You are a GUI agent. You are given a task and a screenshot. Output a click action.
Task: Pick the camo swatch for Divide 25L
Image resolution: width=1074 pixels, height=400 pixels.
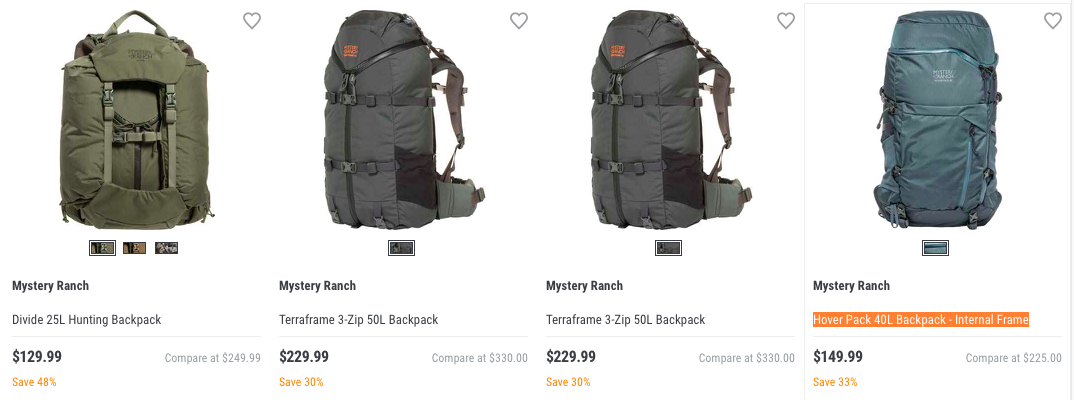(166, 248)
